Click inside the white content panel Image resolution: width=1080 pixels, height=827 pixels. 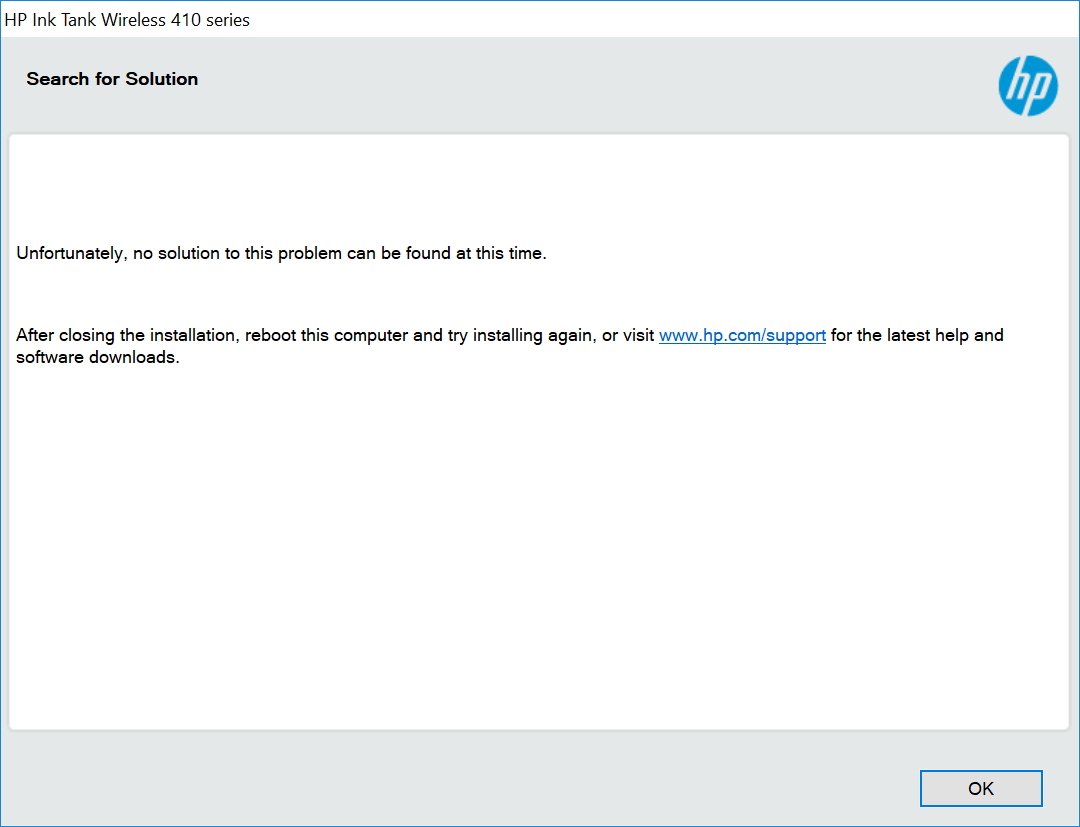click(x=540, y=550)
